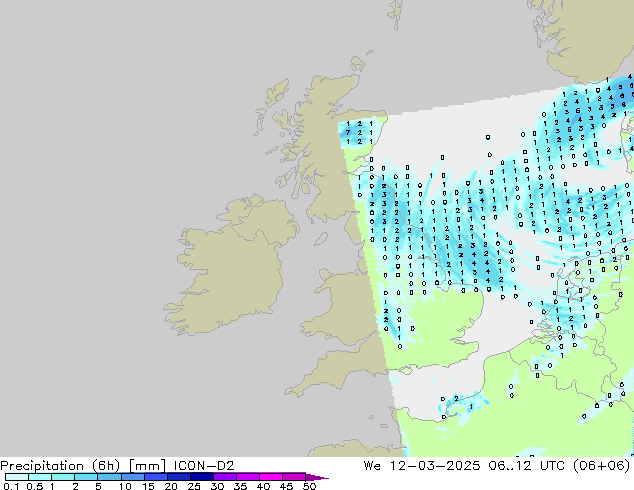Click the '(06+06)' forecast offset text
This screenshot has width=634, height=490.
(x=601, y=466)
